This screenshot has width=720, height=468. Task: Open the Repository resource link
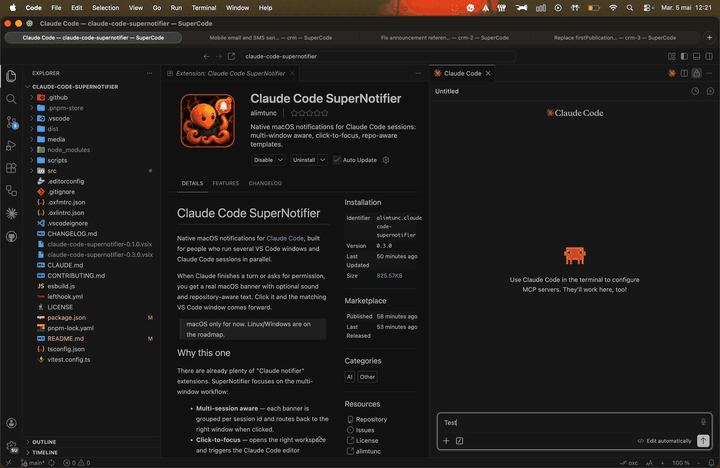coord(371,419)
